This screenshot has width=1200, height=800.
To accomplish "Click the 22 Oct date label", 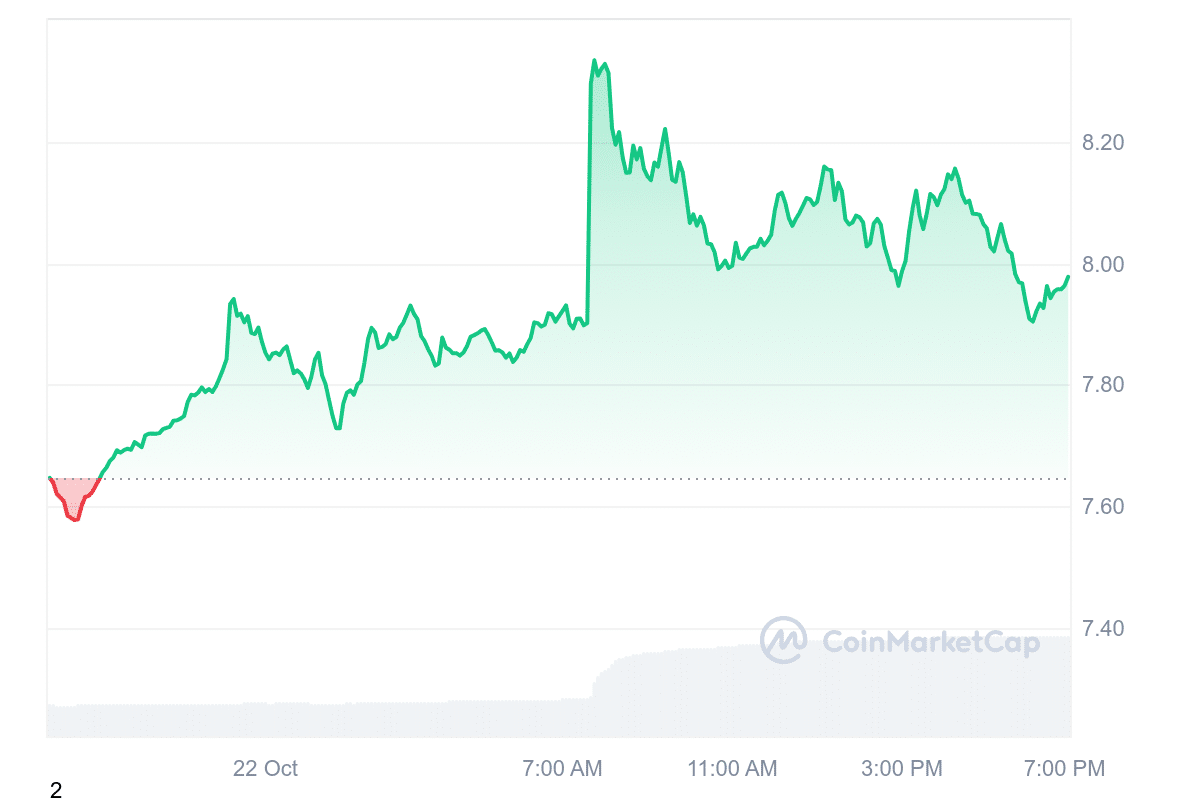I will click(265, 769).
